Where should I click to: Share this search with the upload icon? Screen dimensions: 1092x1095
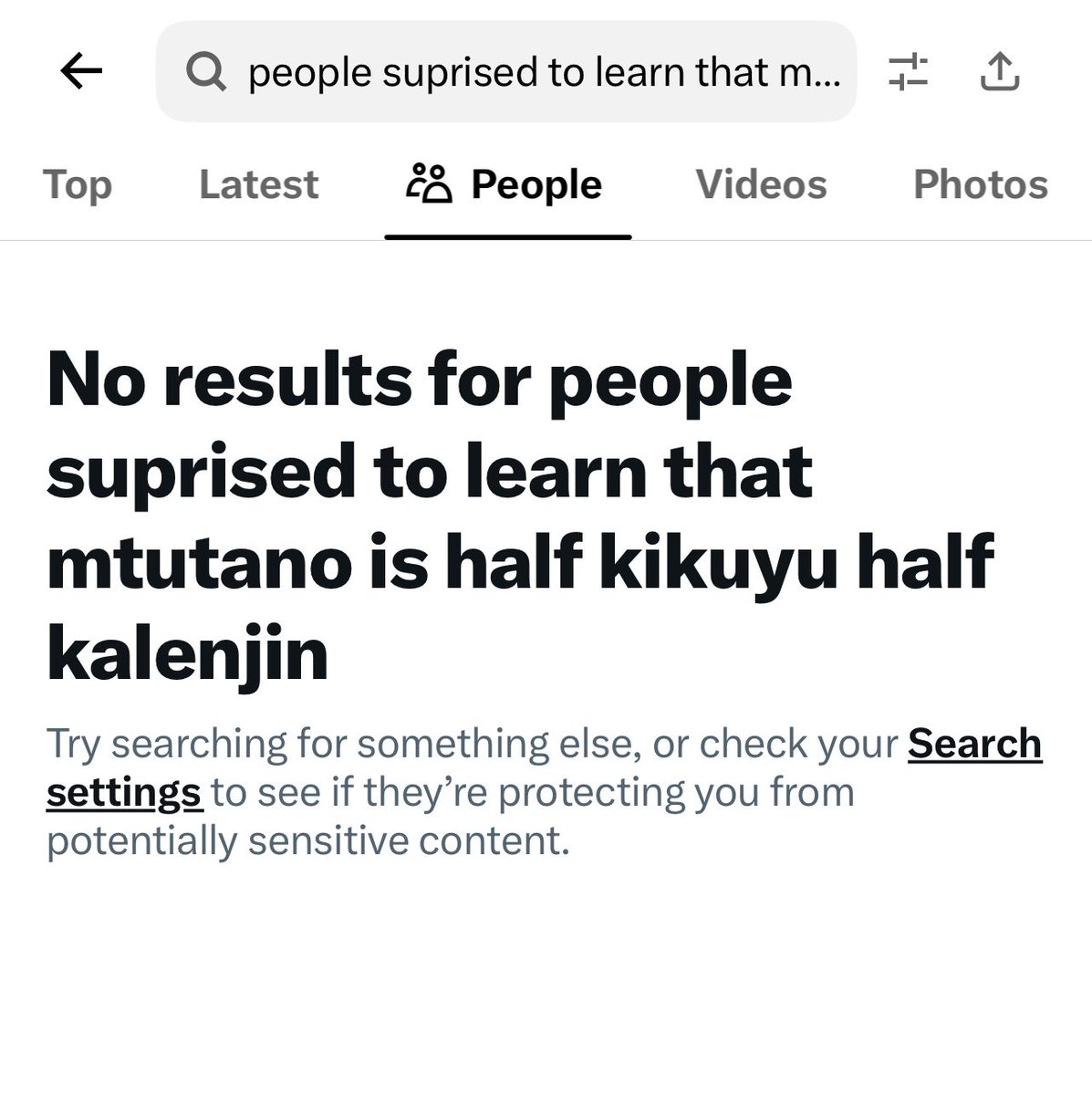click(999, 71)
